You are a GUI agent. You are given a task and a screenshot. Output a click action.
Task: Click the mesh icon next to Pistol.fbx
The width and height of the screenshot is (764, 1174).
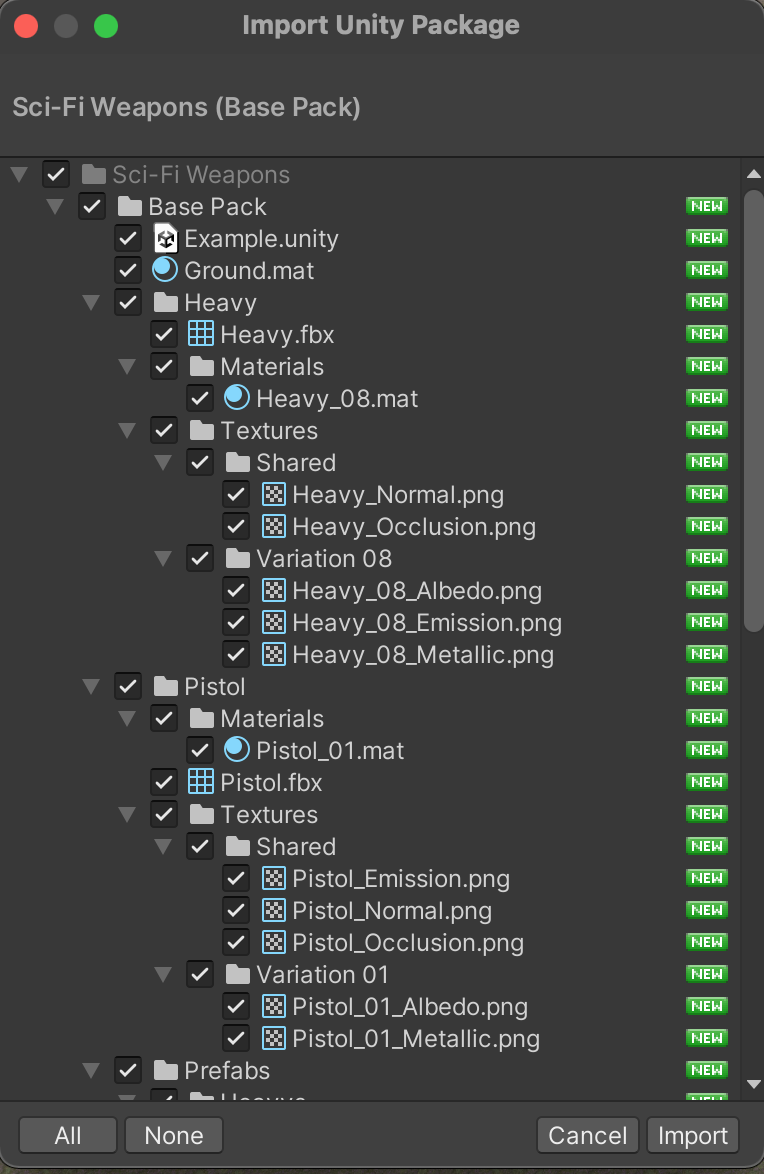pyautogui.click(x=201, y=782)
